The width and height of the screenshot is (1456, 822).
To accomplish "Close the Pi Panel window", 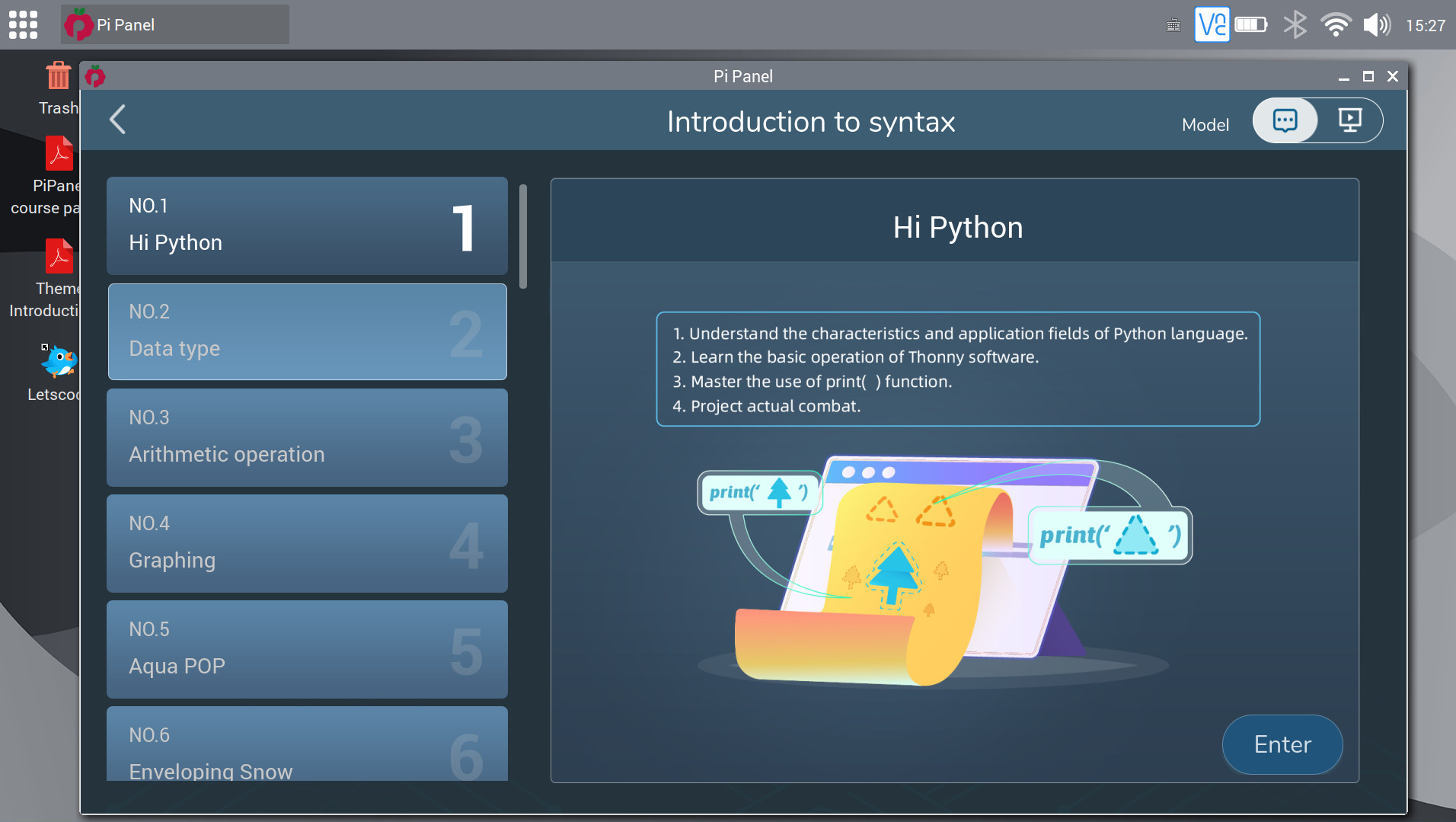I will 1393,76.
